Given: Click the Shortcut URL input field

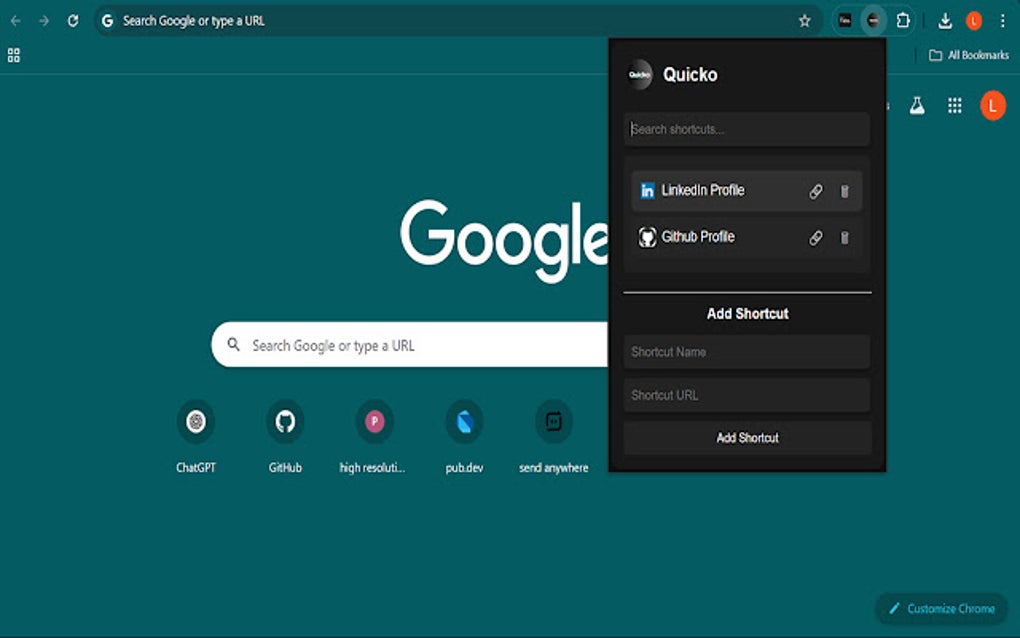Looking at the screenshot, I should tap(746, 394).
